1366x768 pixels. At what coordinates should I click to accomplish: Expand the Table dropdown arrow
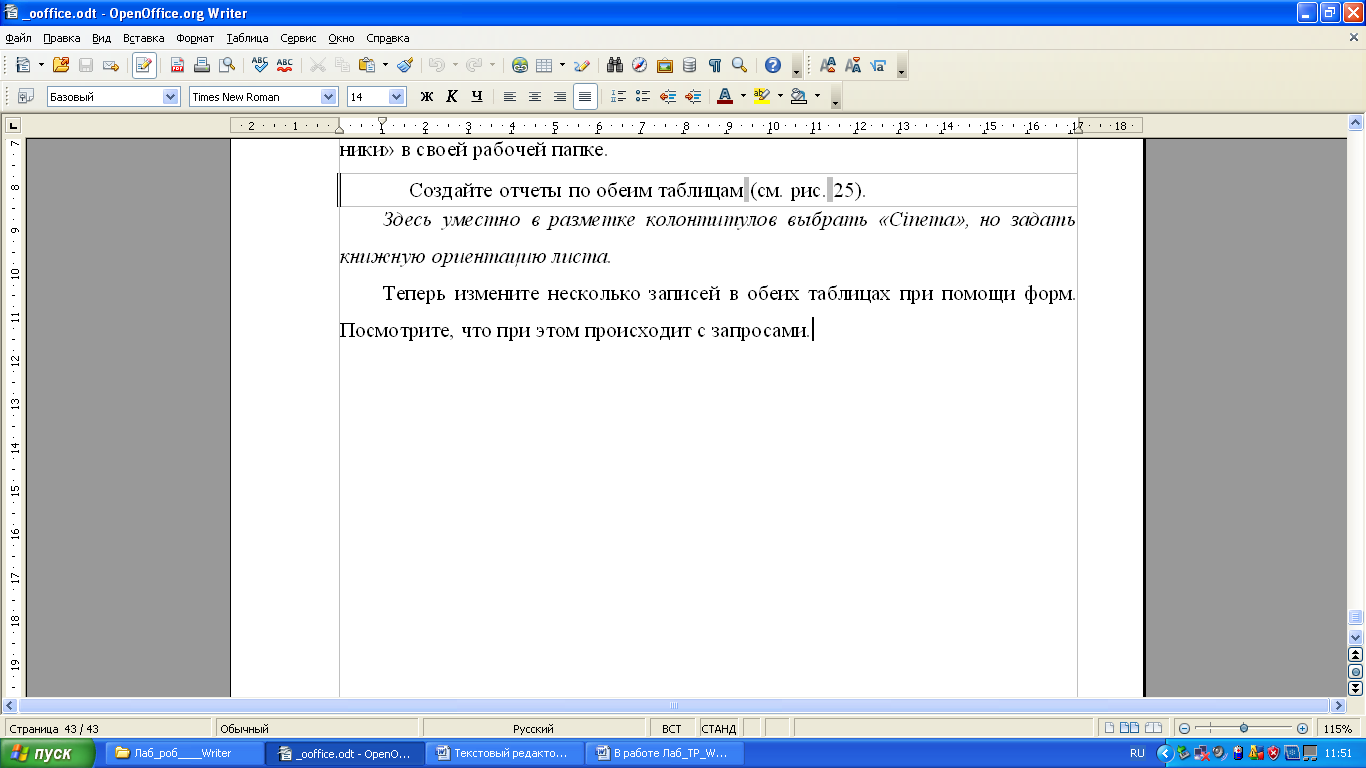(x=562, y=65)
